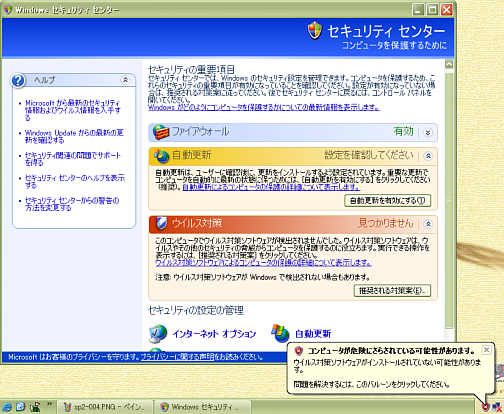Minimize the Security Center window
The height and width of the screenshot is (414, 504).
pos(418,10)
